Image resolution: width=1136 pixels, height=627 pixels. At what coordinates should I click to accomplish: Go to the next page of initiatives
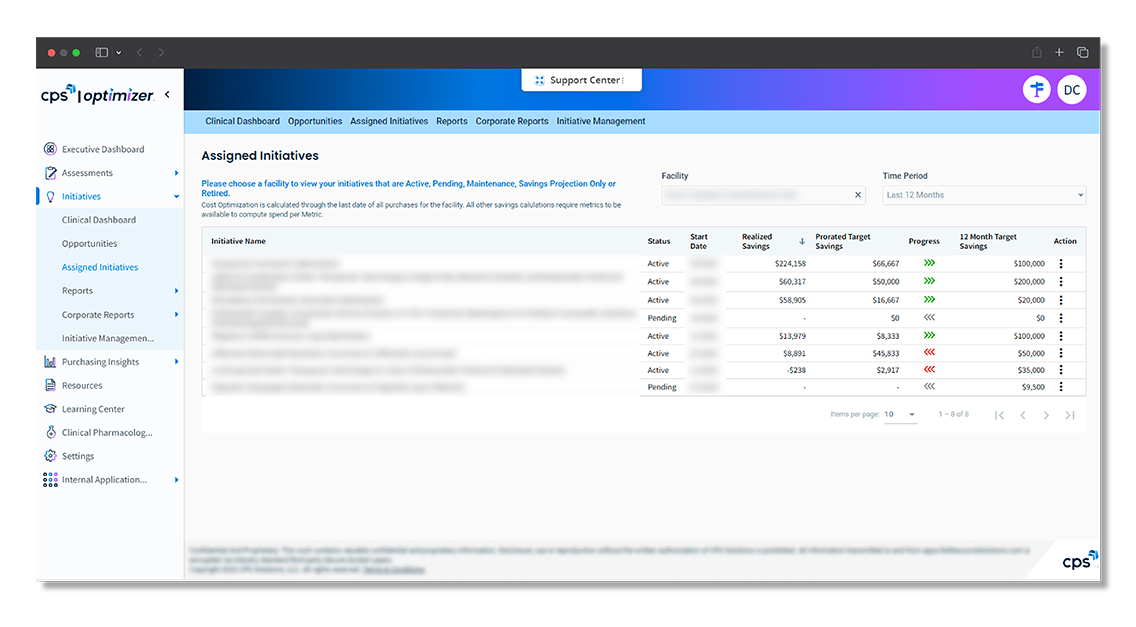(x=1046, y=414)
